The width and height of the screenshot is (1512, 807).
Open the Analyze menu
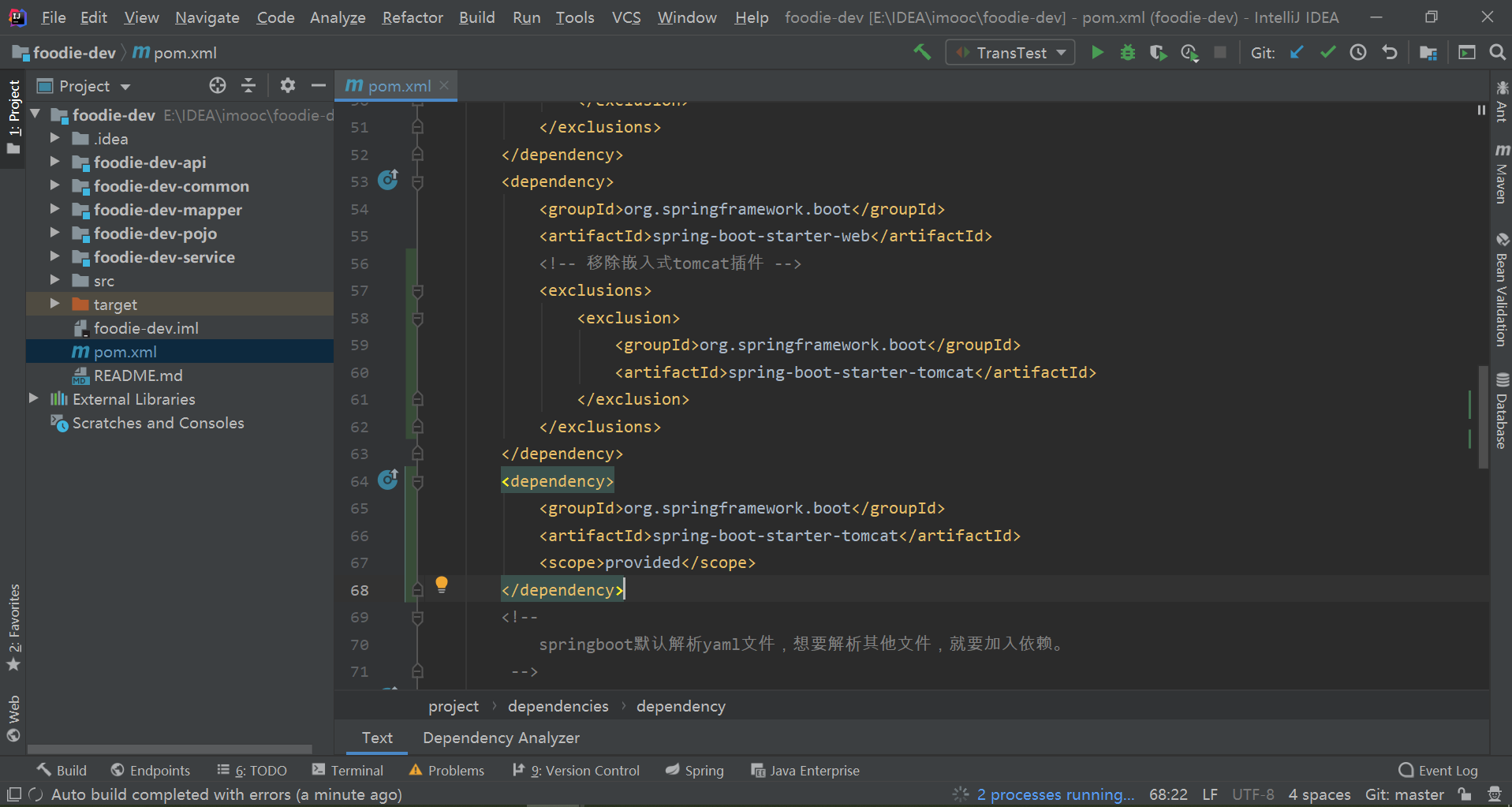(x=338, y=17)
